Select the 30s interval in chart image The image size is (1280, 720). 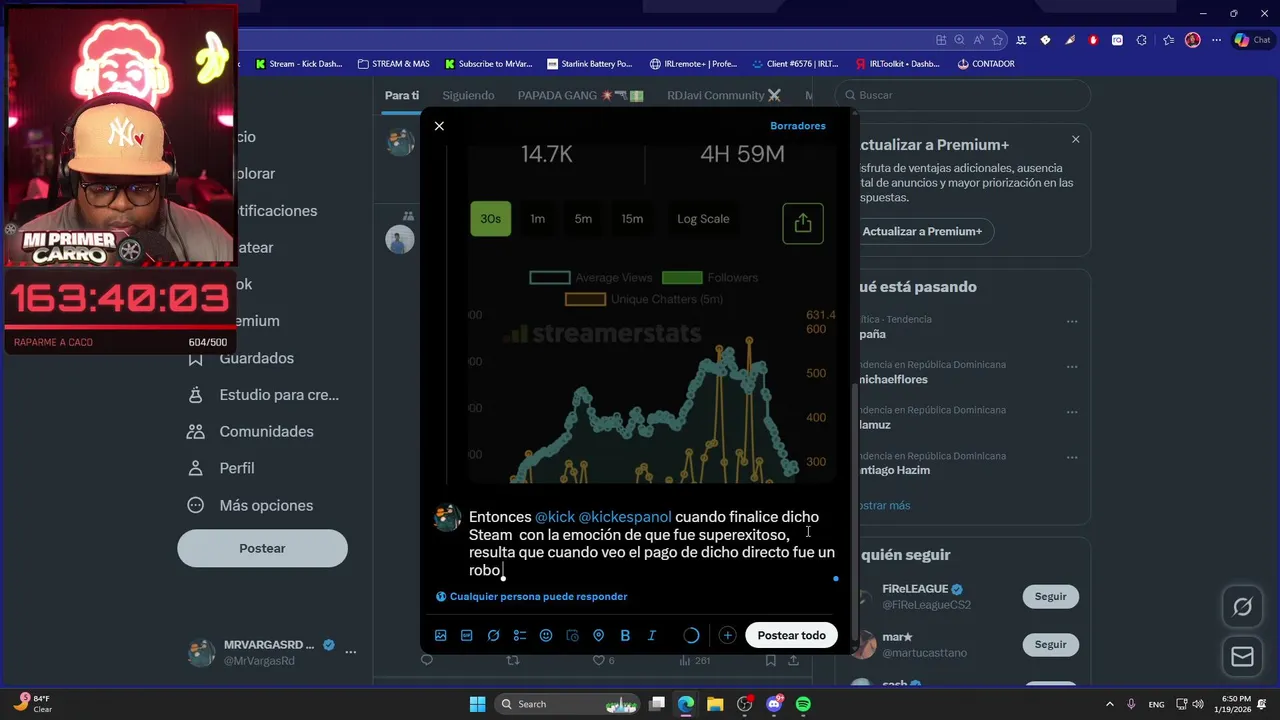point(490,219)
